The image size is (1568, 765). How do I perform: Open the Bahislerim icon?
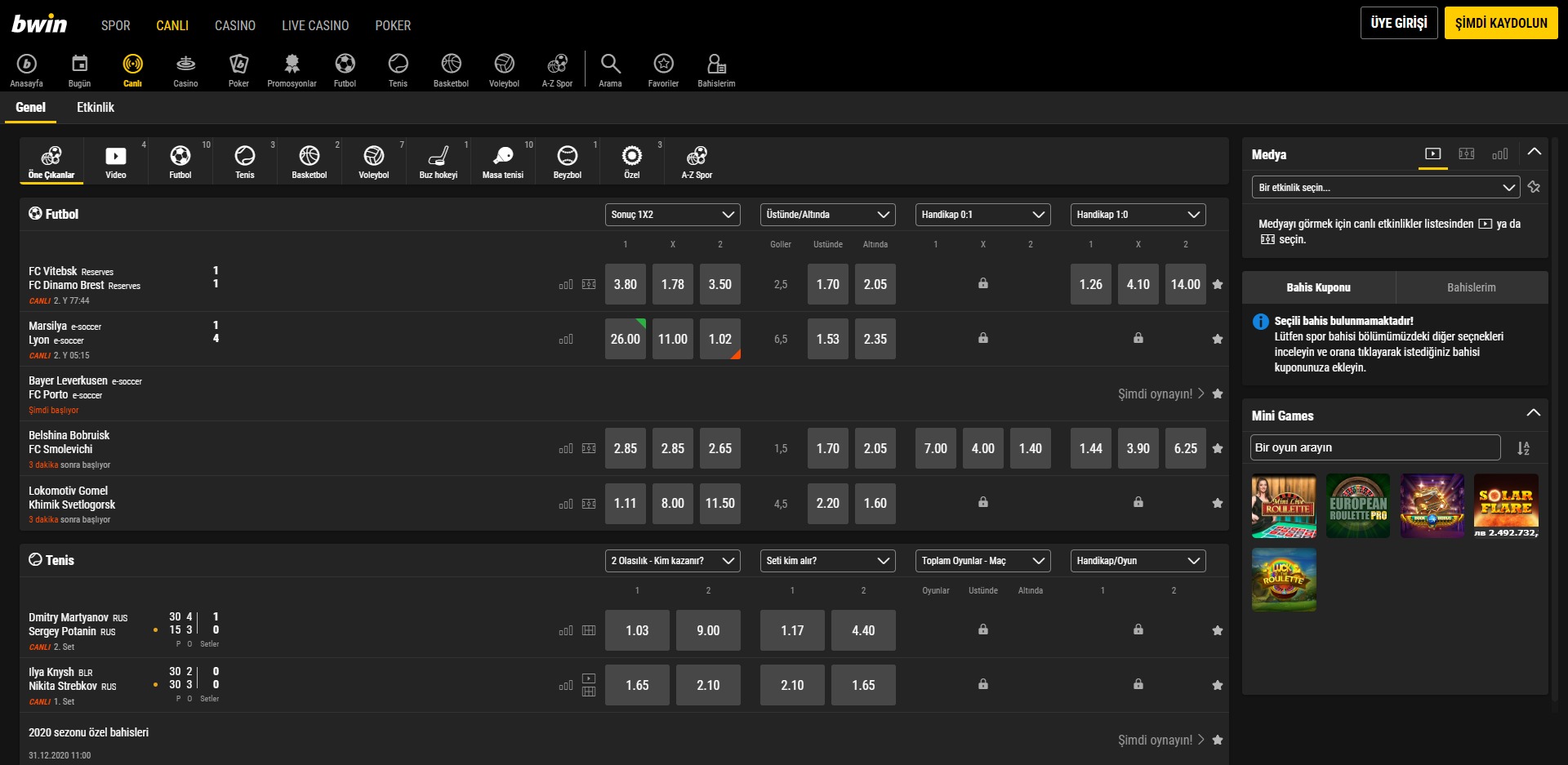[x=716, y=70]
